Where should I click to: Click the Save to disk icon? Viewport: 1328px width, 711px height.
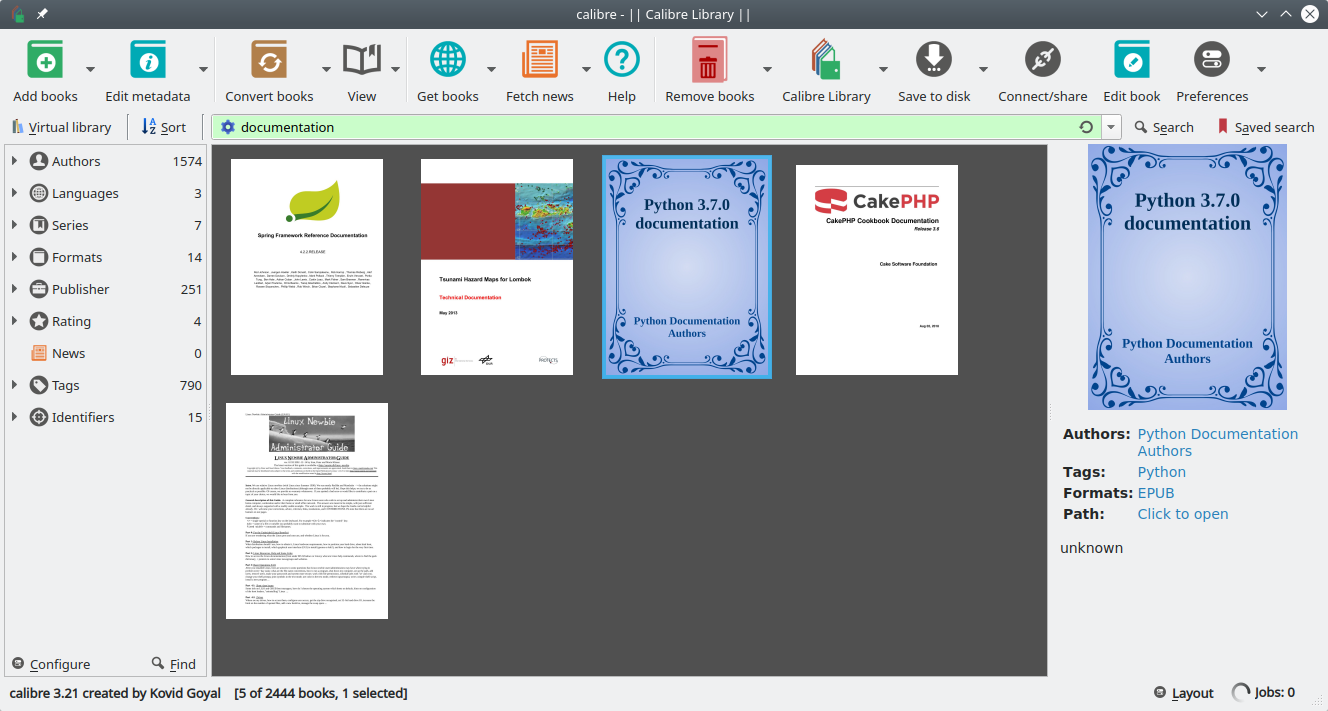(x=933, y=61)
